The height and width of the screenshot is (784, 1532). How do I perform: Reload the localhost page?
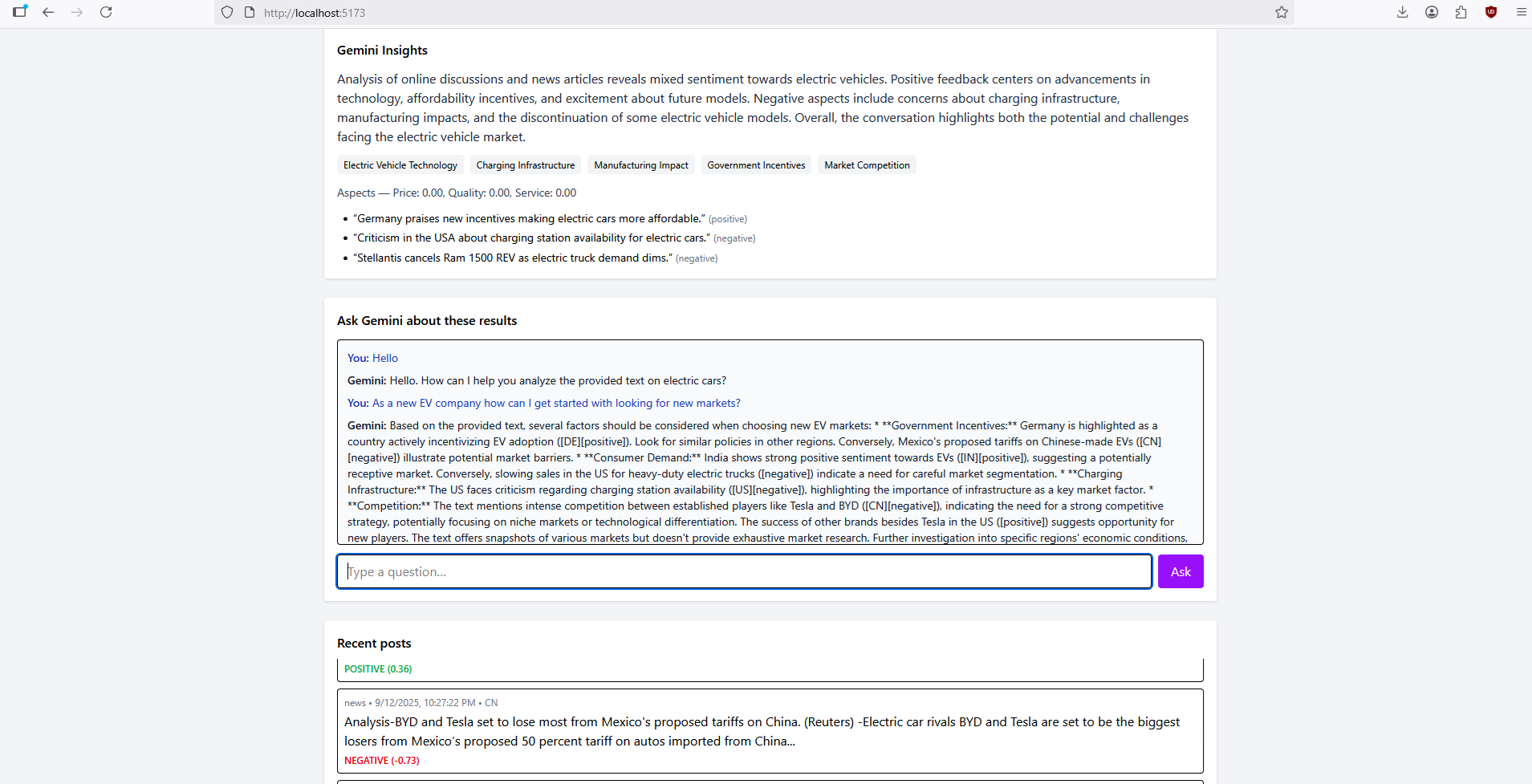point(106,12)
